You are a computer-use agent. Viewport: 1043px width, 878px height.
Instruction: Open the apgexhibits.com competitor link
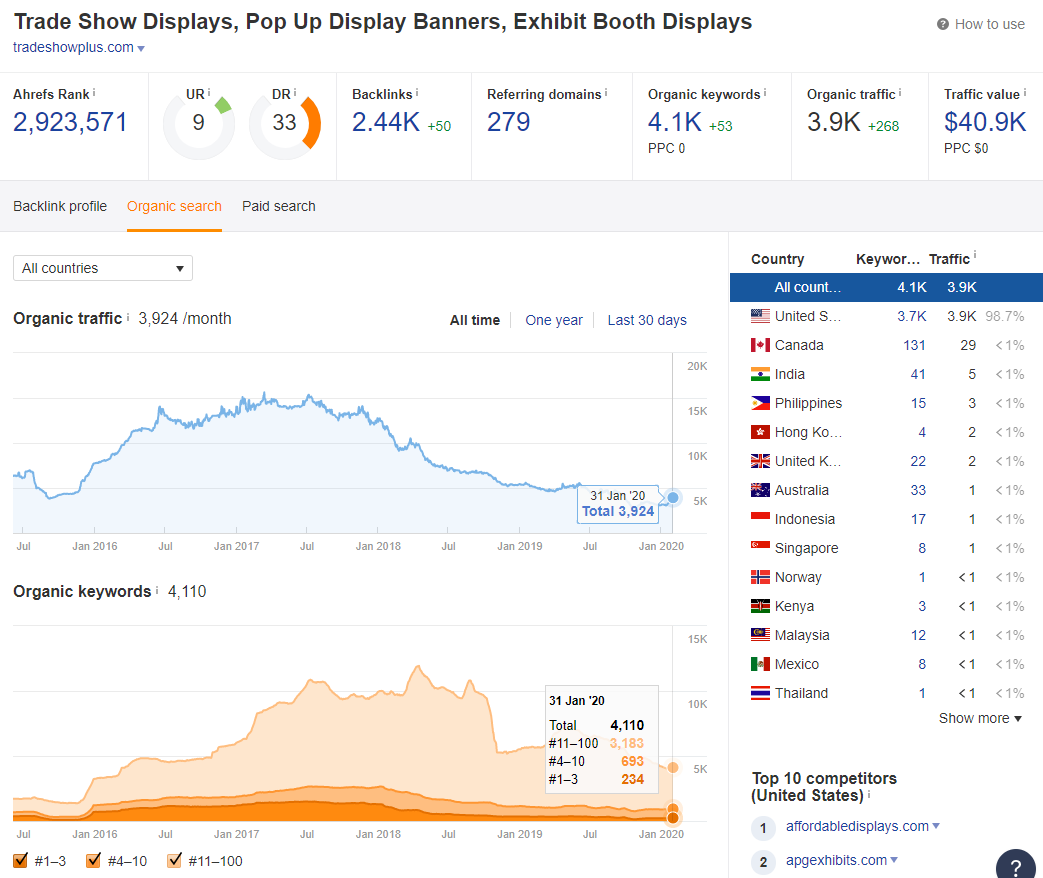836,860
